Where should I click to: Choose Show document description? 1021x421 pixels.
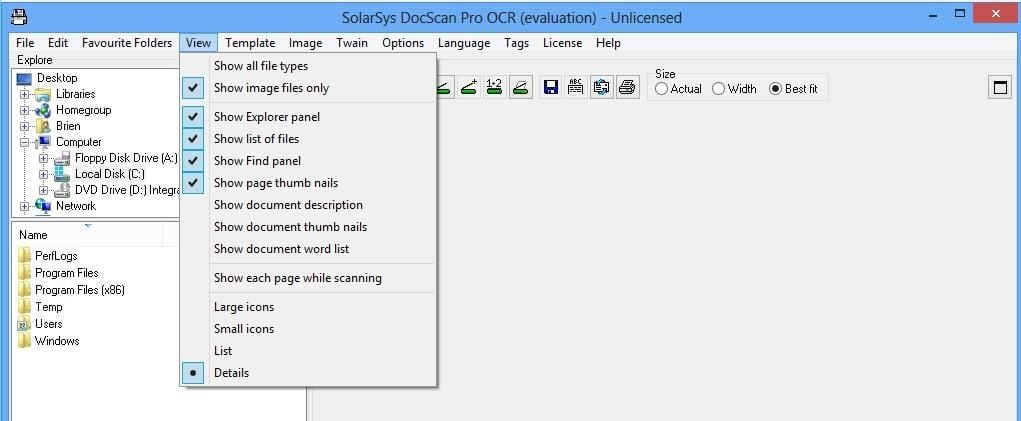(307, 205)
